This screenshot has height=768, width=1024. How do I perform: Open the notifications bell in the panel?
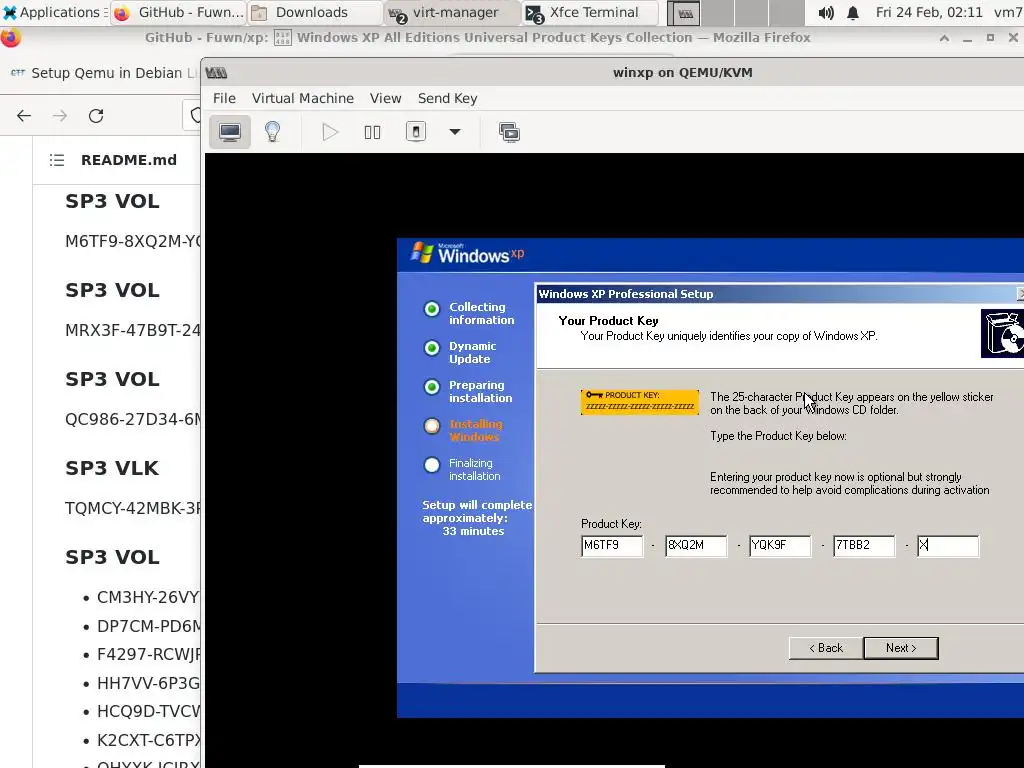click(x=853, y=12)
